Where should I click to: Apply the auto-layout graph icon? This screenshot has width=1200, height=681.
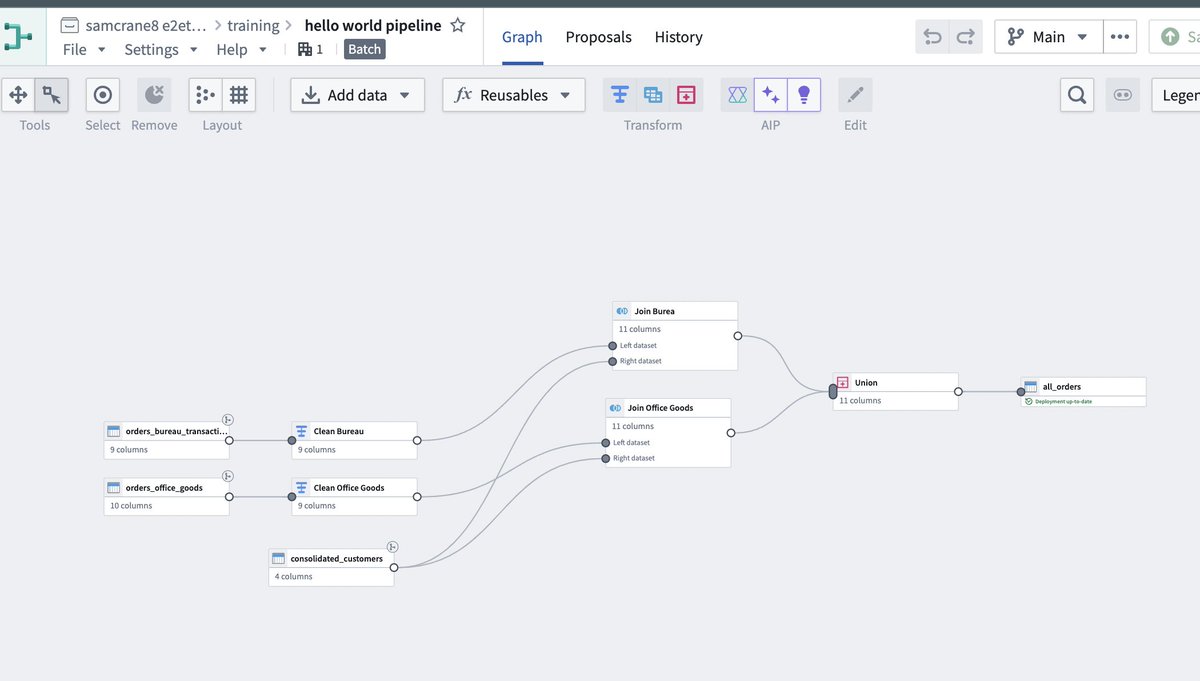pos(205,95)
